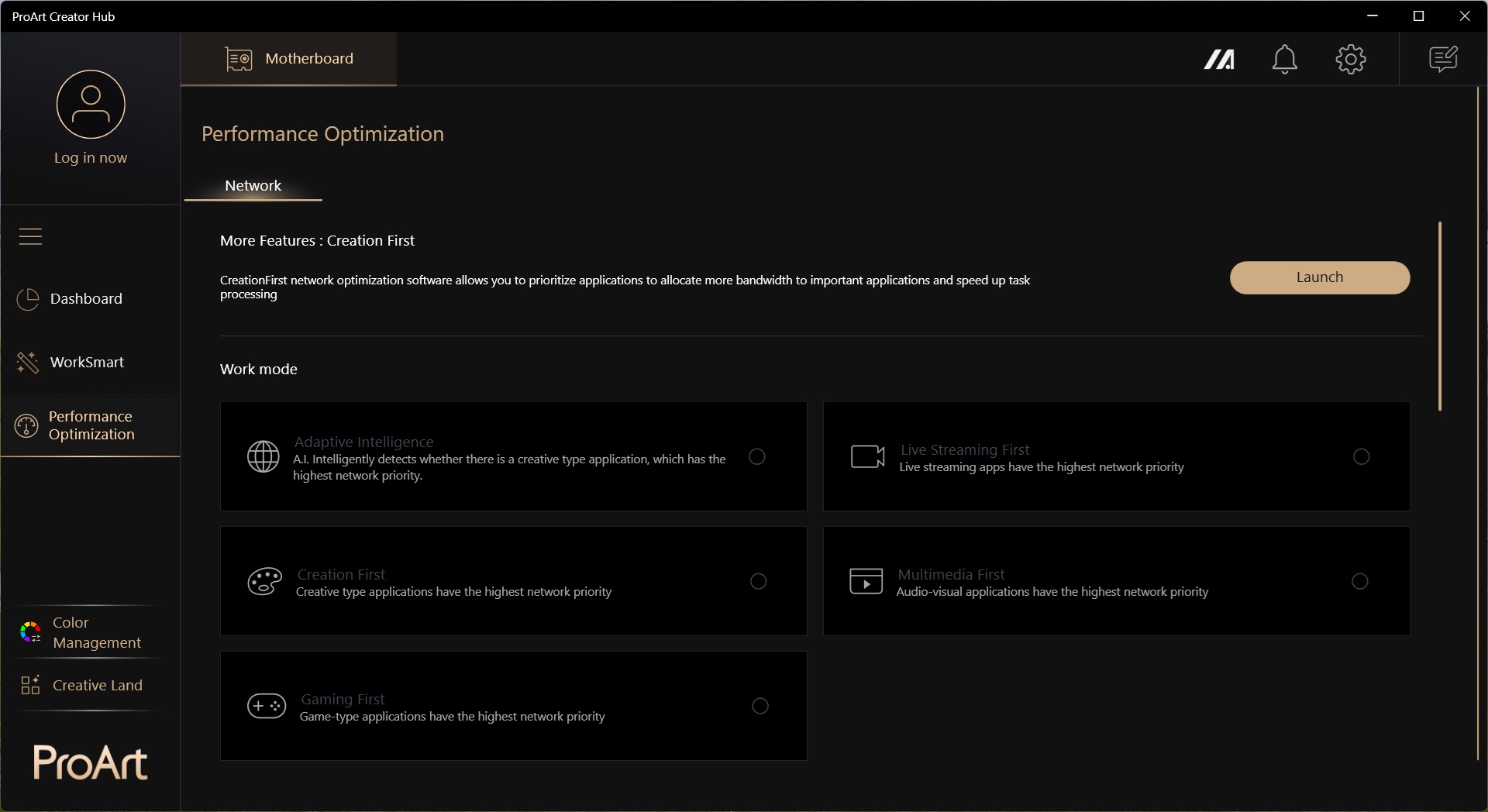
Task: Open the feedback note icon
Action: [x=1444, y=59]
